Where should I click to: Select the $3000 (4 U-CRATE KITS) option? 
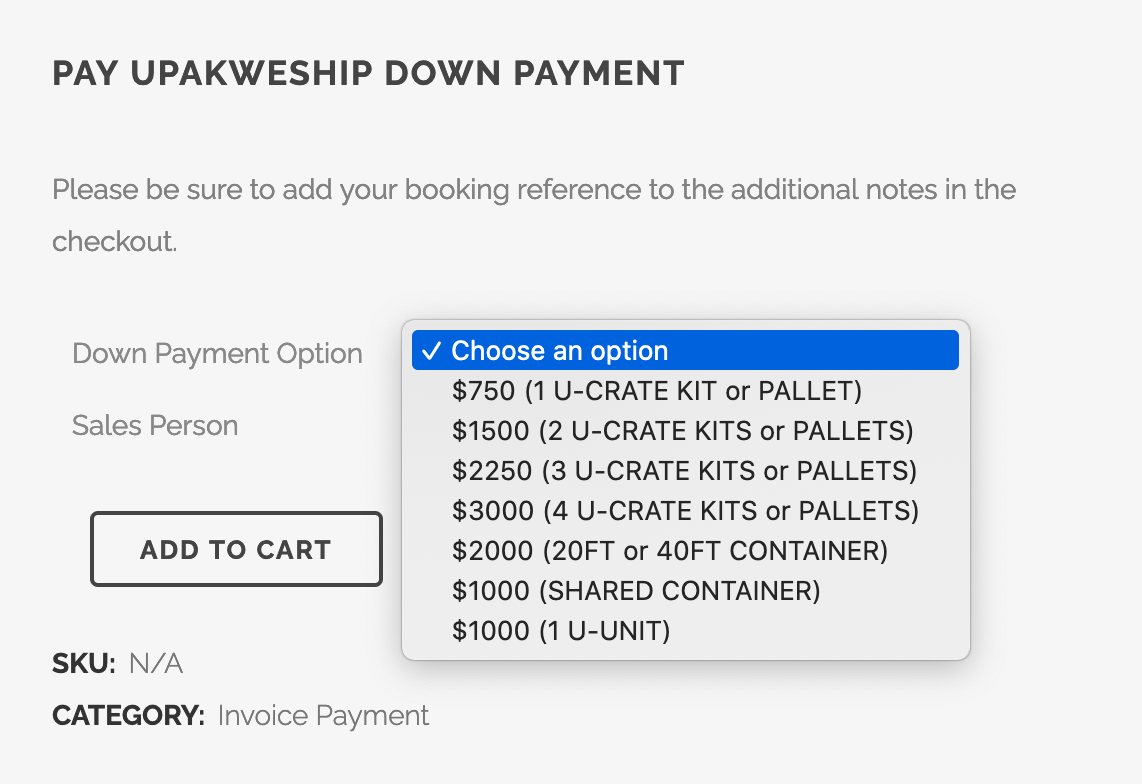coord(685,511)
